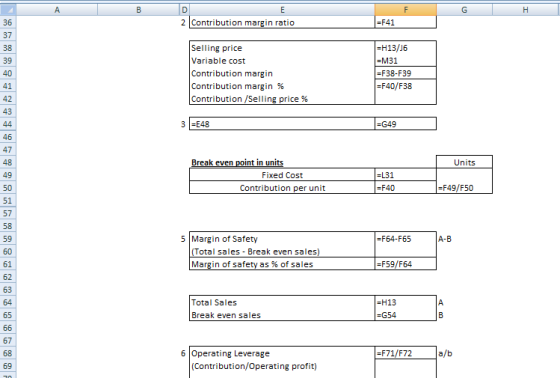Click the 'Margin of Safety' cell
The image size is (560, 378).
282,239
